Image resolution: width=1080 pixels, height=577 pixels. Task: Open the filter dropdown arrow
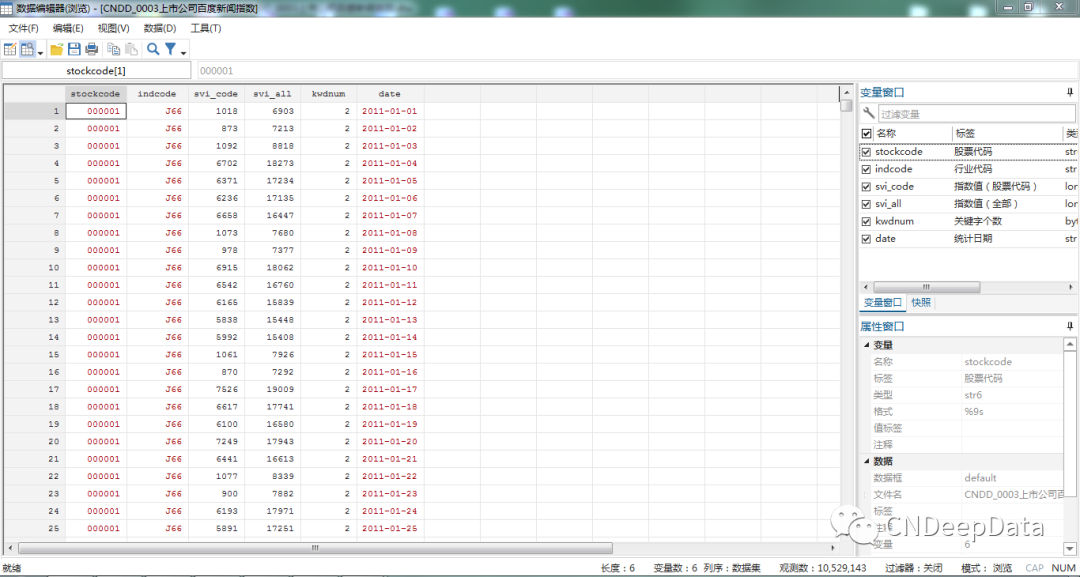pos(183,52)
